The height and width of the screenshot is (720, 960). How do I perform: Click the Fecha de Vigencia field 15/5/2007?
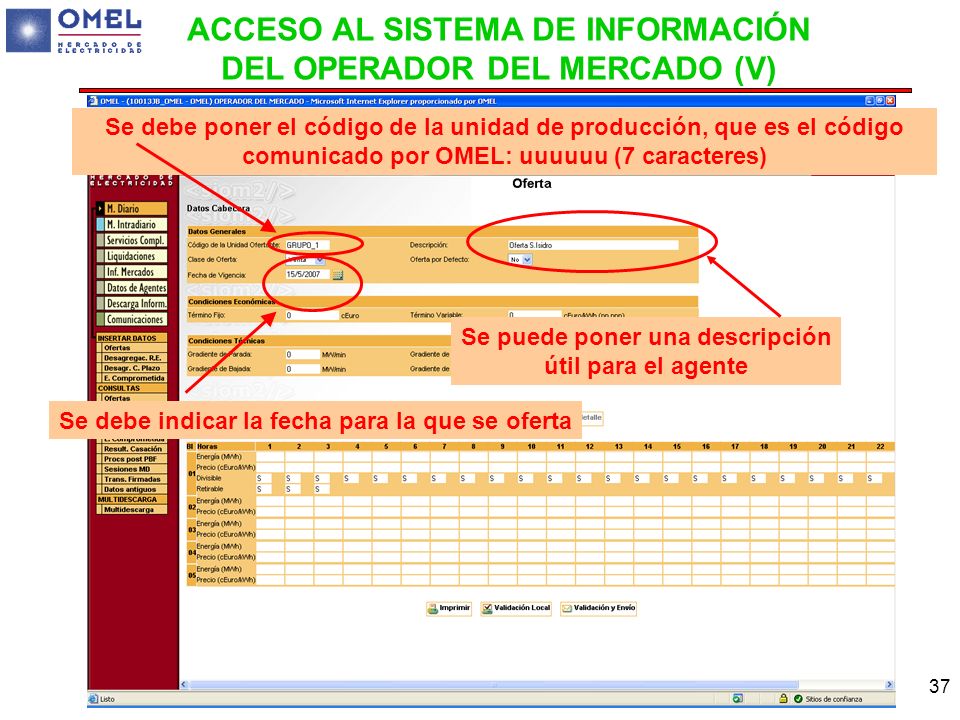point(308,274)
